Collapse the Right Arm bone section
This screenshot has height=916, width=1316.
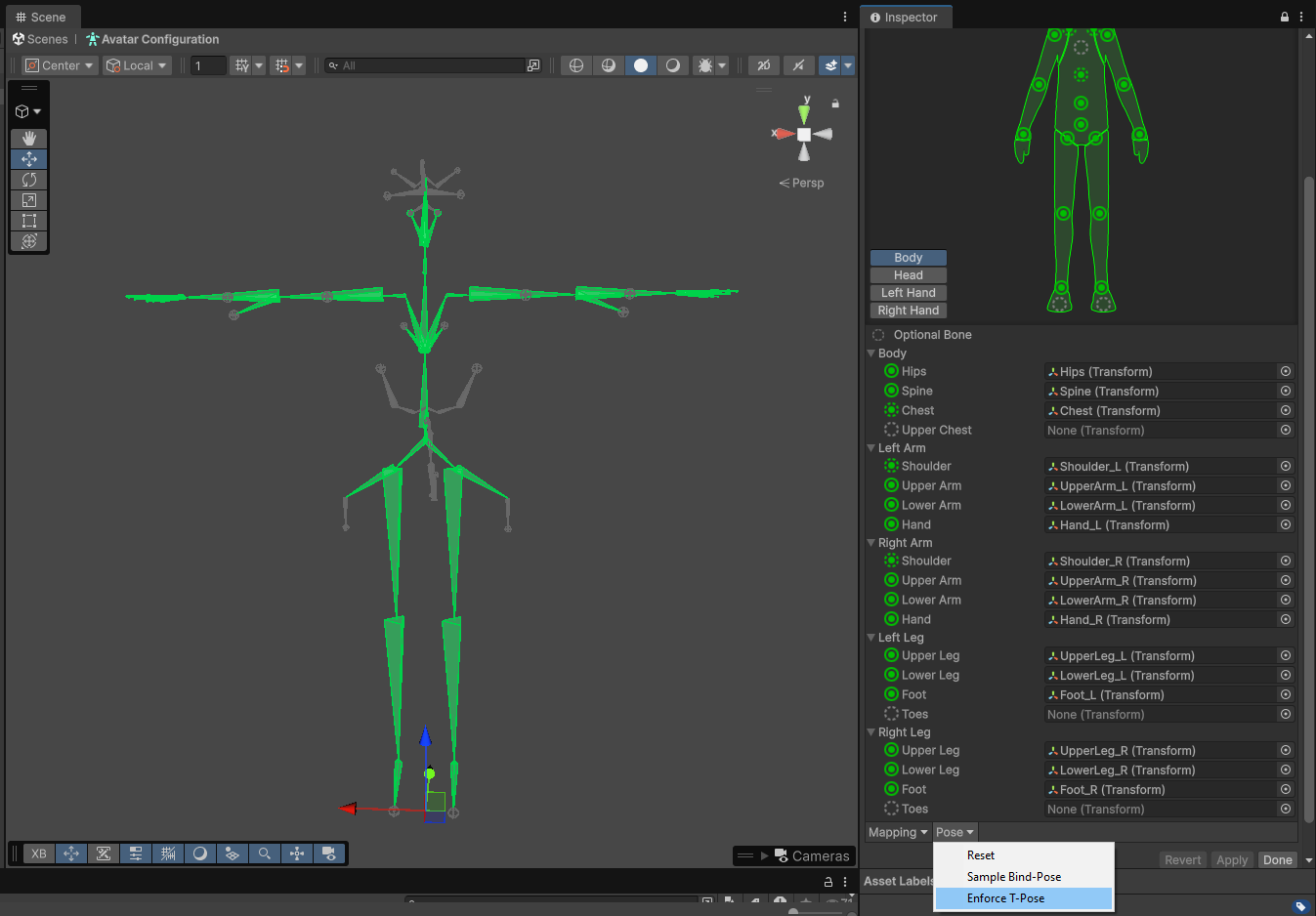coord(870,542)
